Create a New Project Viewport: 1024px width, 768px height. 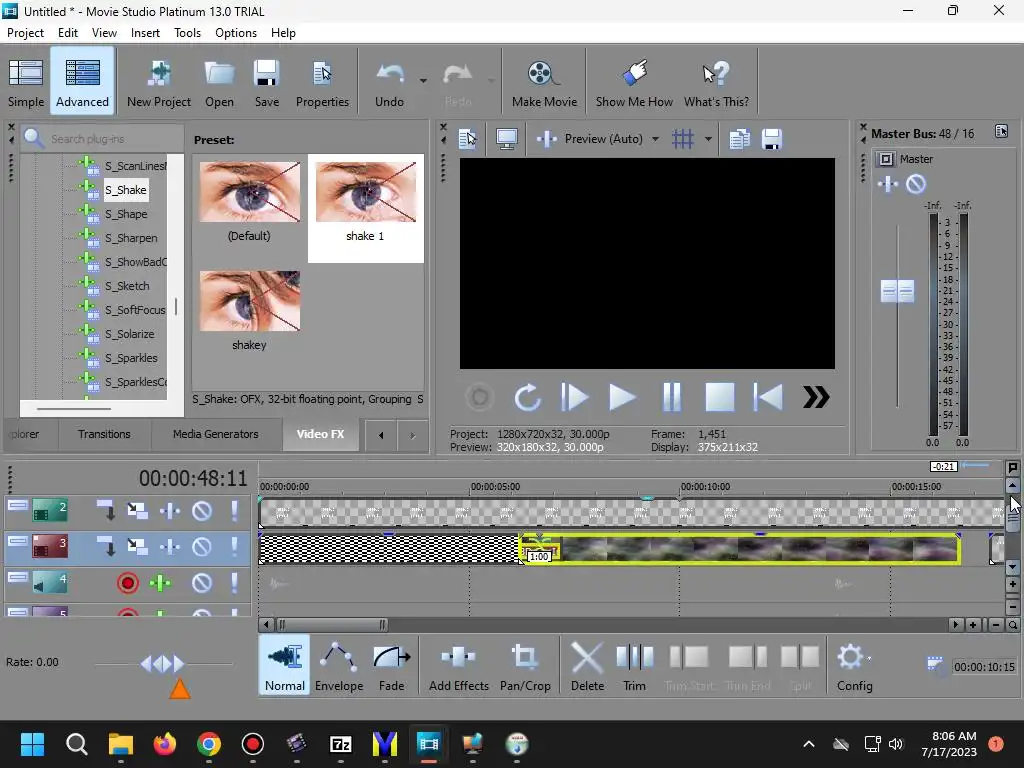(159, 82)
